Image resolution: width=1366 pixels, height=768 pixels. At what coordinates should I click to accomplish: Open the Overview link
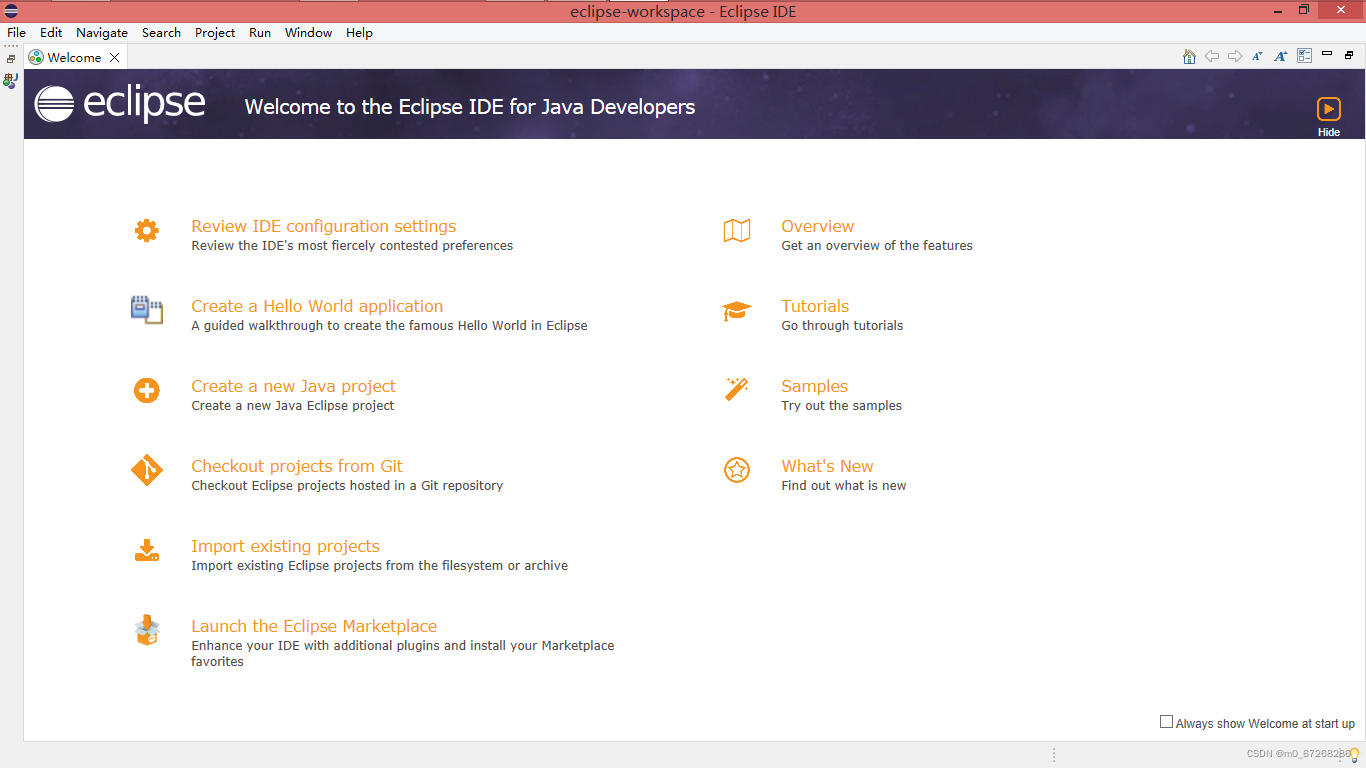(817, 226)
